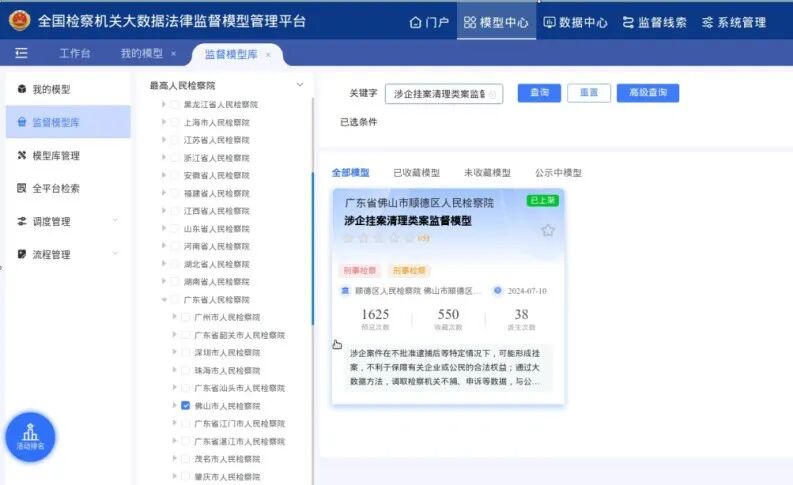Expand the 流程管理 sidebar submenu chevron
The image size is (793, 485).
click(x=115, y=253)
